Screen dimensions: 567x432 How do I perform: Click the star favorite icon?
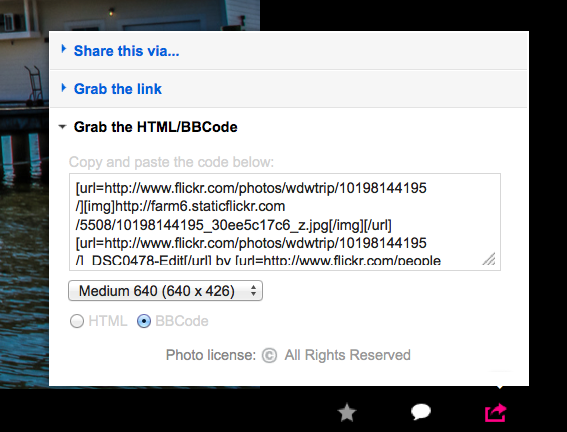click(347, 412)
